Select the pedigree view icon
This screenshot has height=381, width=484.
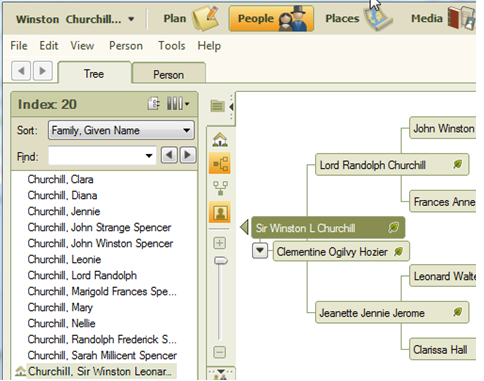click(x=220, y=163)
